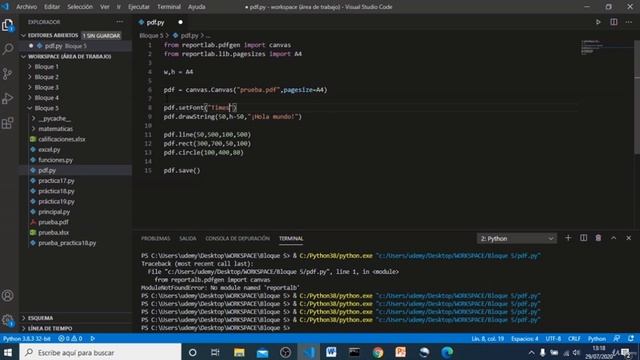Switch to the Consola de Depuración tab
The width and height of the screenshot is (640, 360).
pyautogui.click(x=238, y=238)
